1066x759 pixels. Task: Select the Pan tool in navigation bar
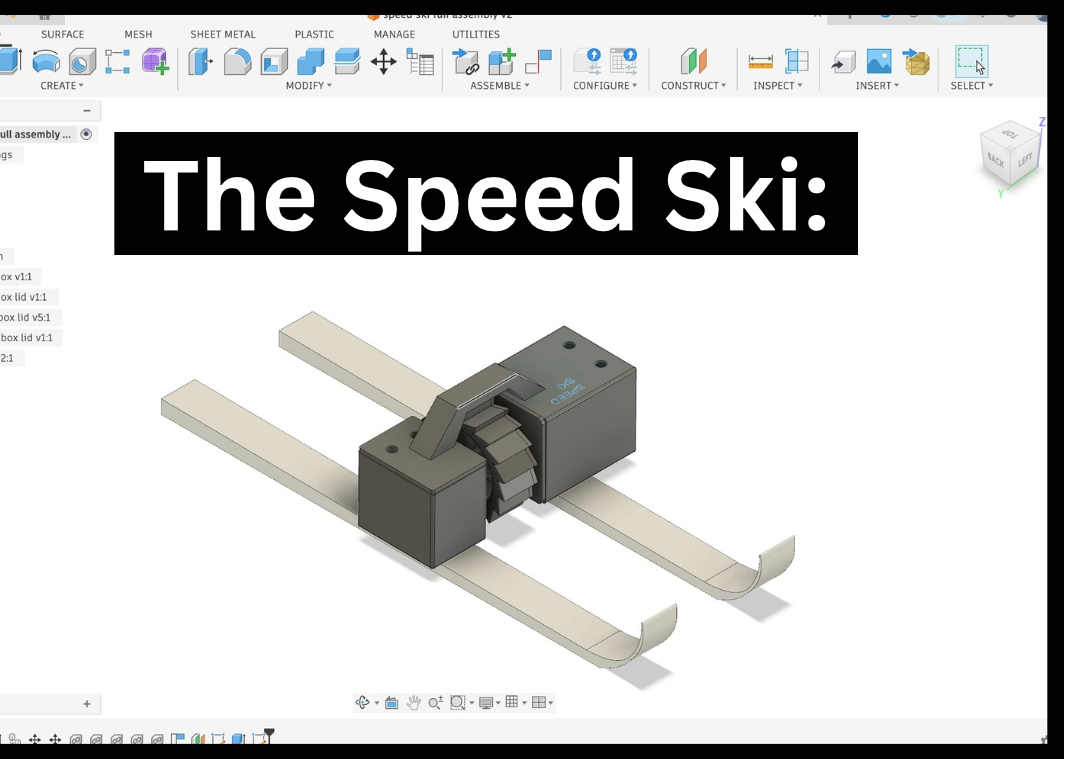(412, 701)
